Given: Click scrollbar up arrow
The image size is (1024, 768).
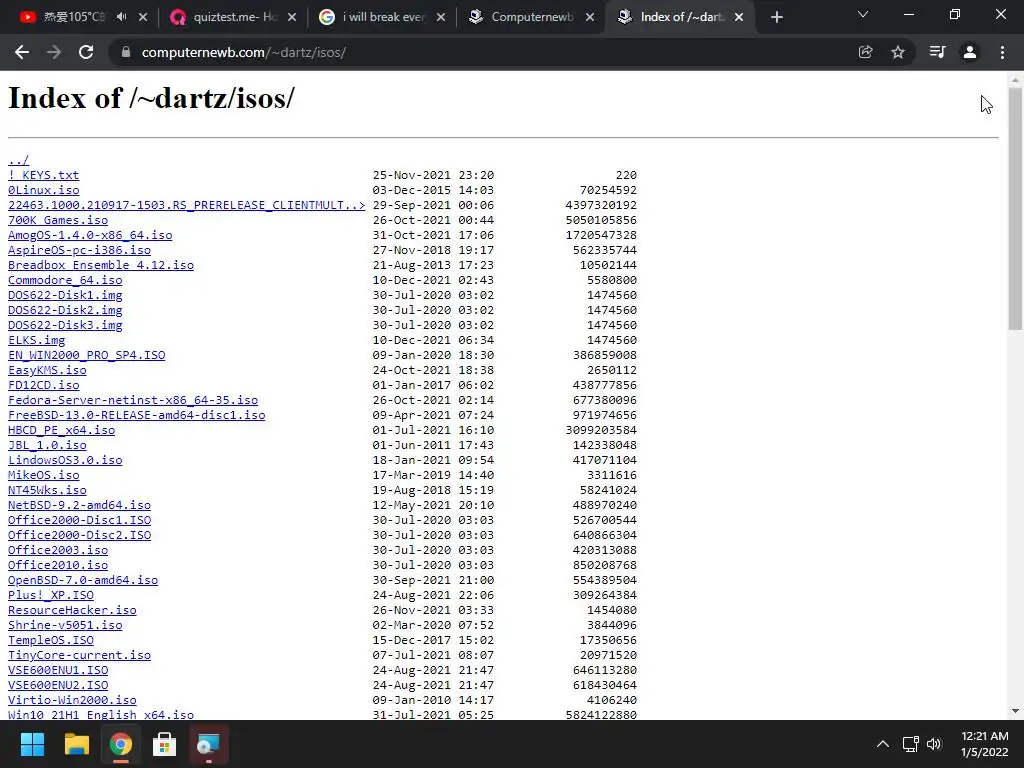Looking at the screenshot, I should click(x=1015, y=79).
